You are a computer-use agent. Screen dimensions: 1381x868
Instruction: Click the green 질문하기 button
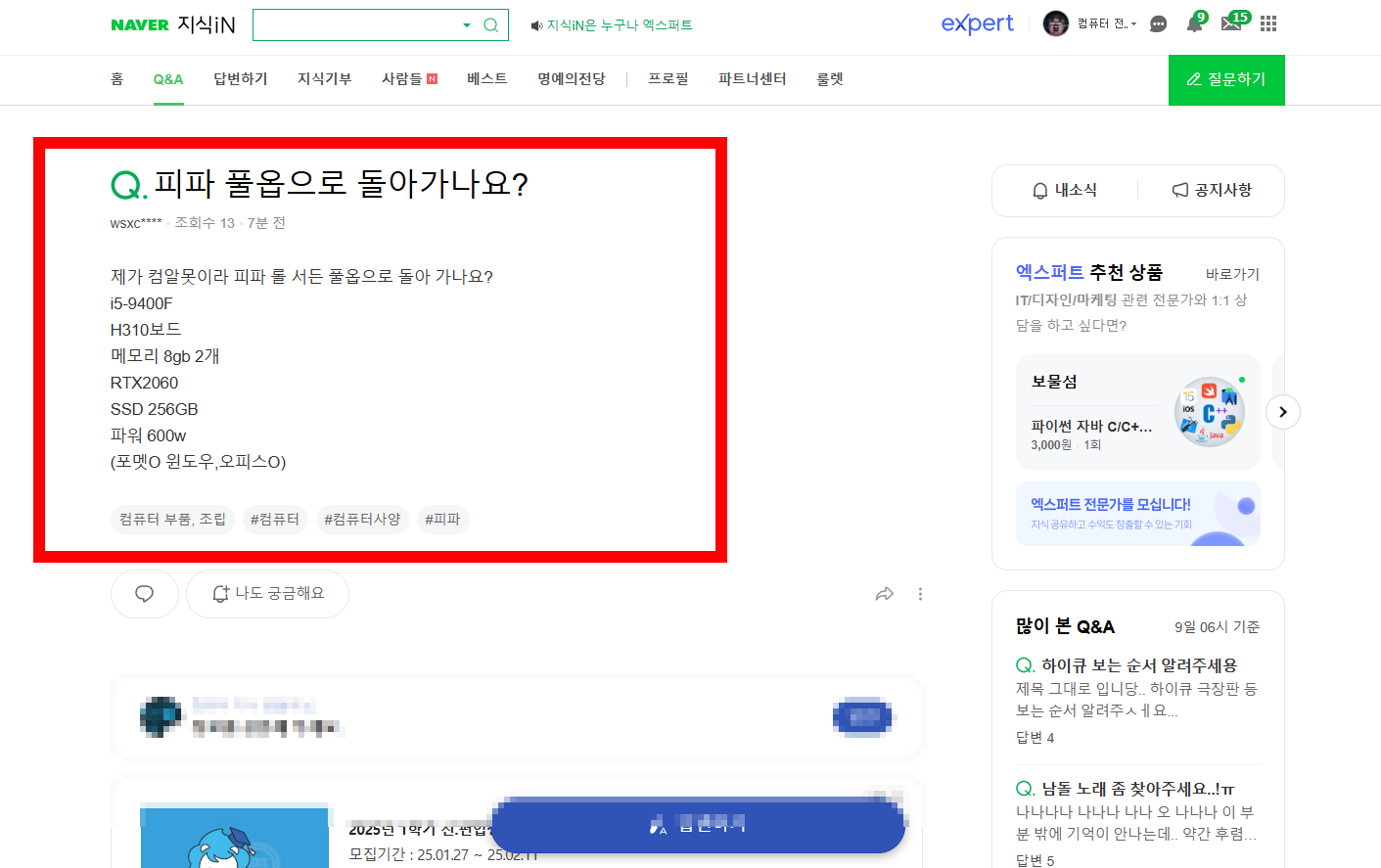click(x=1226, y=80)
